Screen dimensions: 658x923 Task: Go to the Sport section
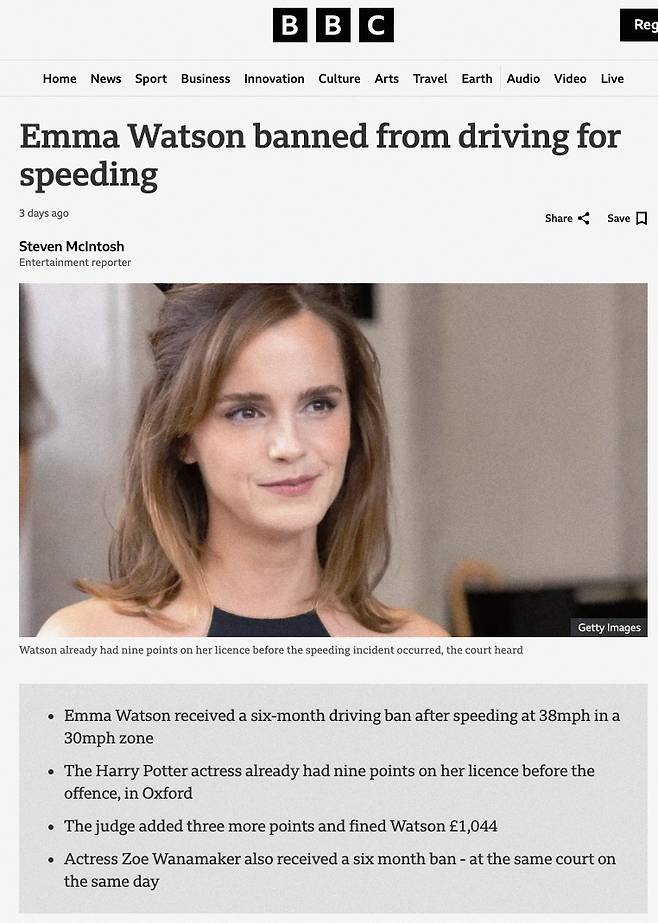[x=151, y=79]
